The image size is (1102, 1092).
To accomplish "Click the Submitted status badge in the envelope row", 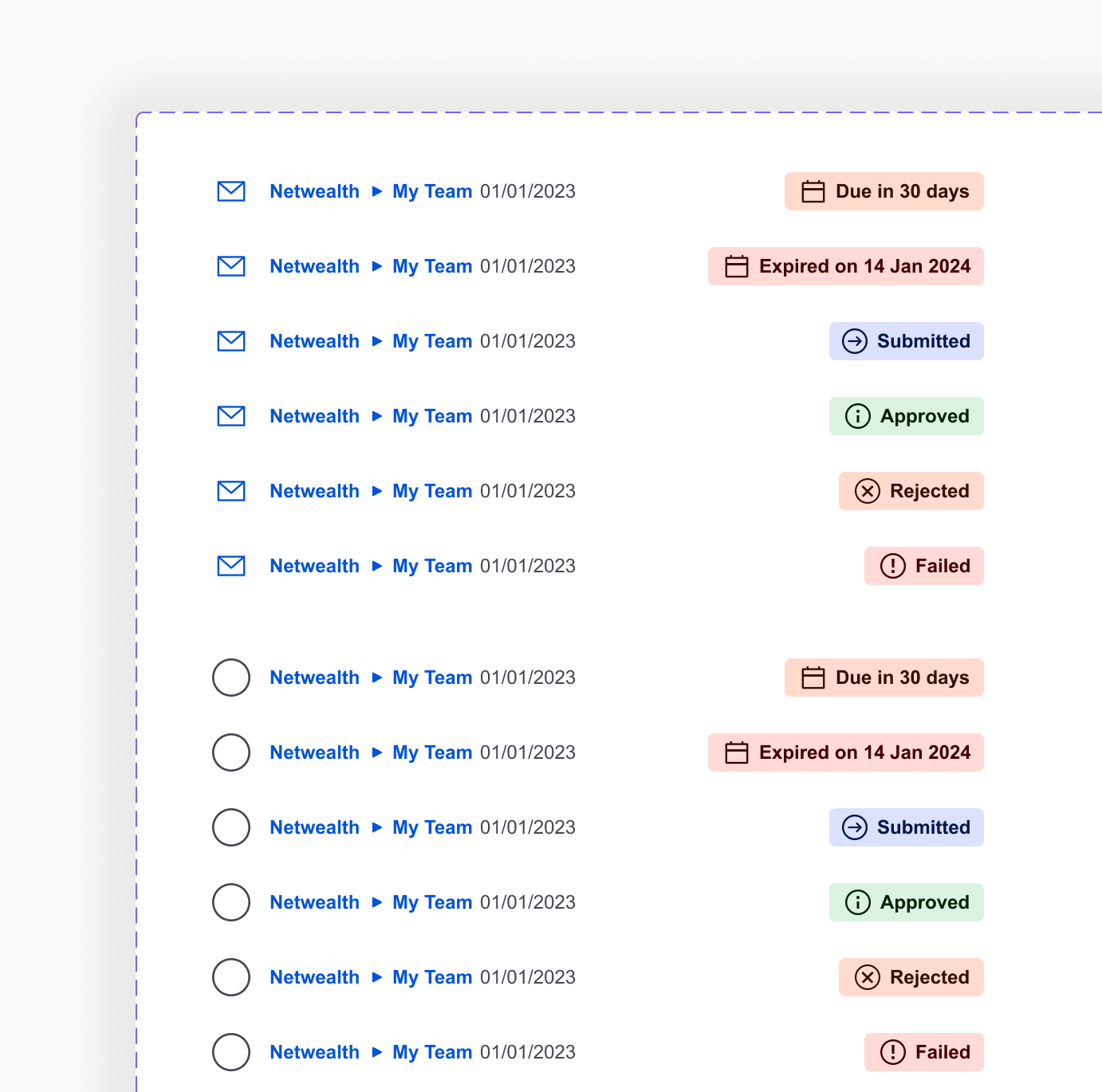I will click(x=906, y=341).
